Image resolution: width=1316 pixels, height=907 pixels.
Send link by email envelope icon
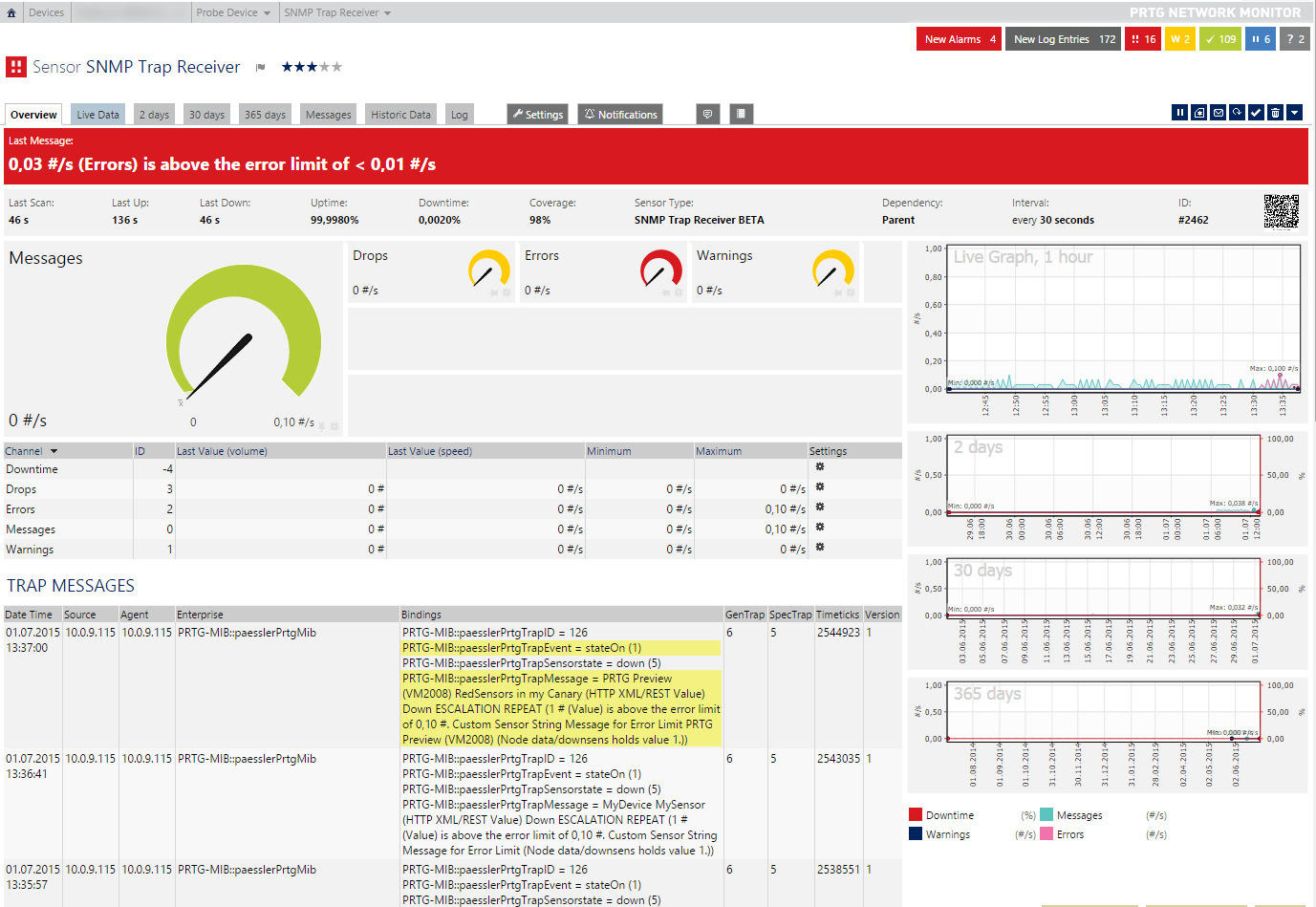[1219, 113]
